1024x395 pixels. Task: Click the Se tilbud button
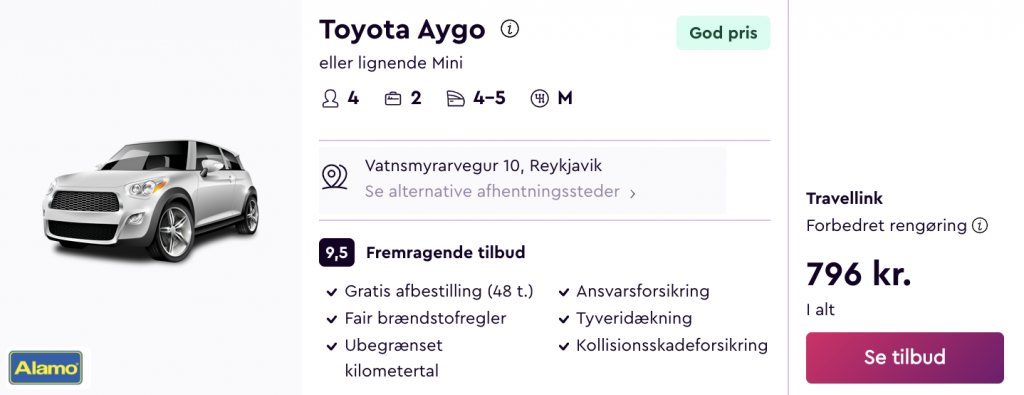(x=904, y=358)
